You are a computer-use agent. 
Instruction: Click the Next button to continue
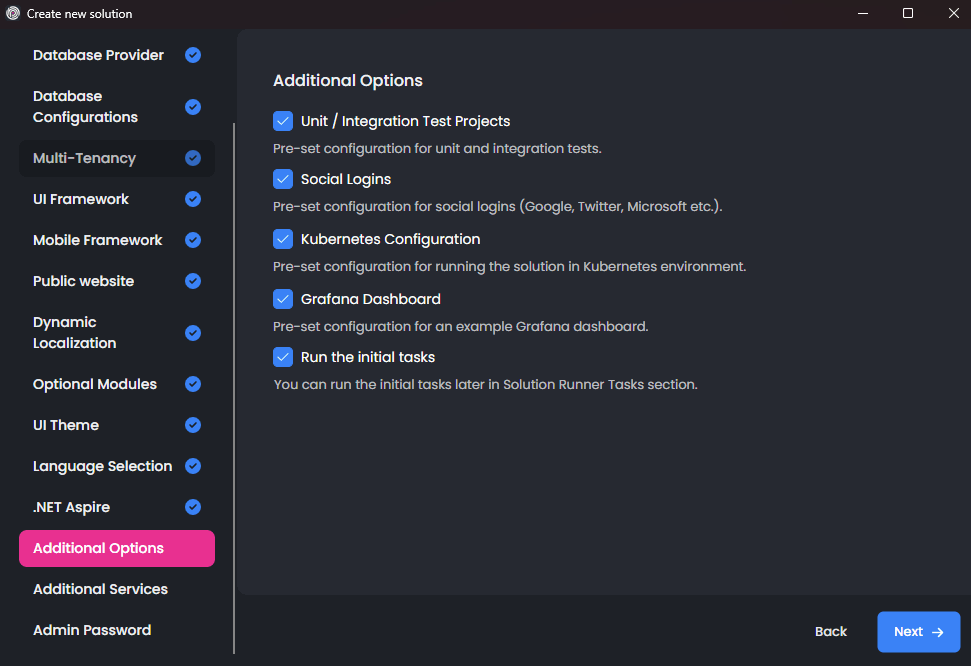tap(918, 631)
